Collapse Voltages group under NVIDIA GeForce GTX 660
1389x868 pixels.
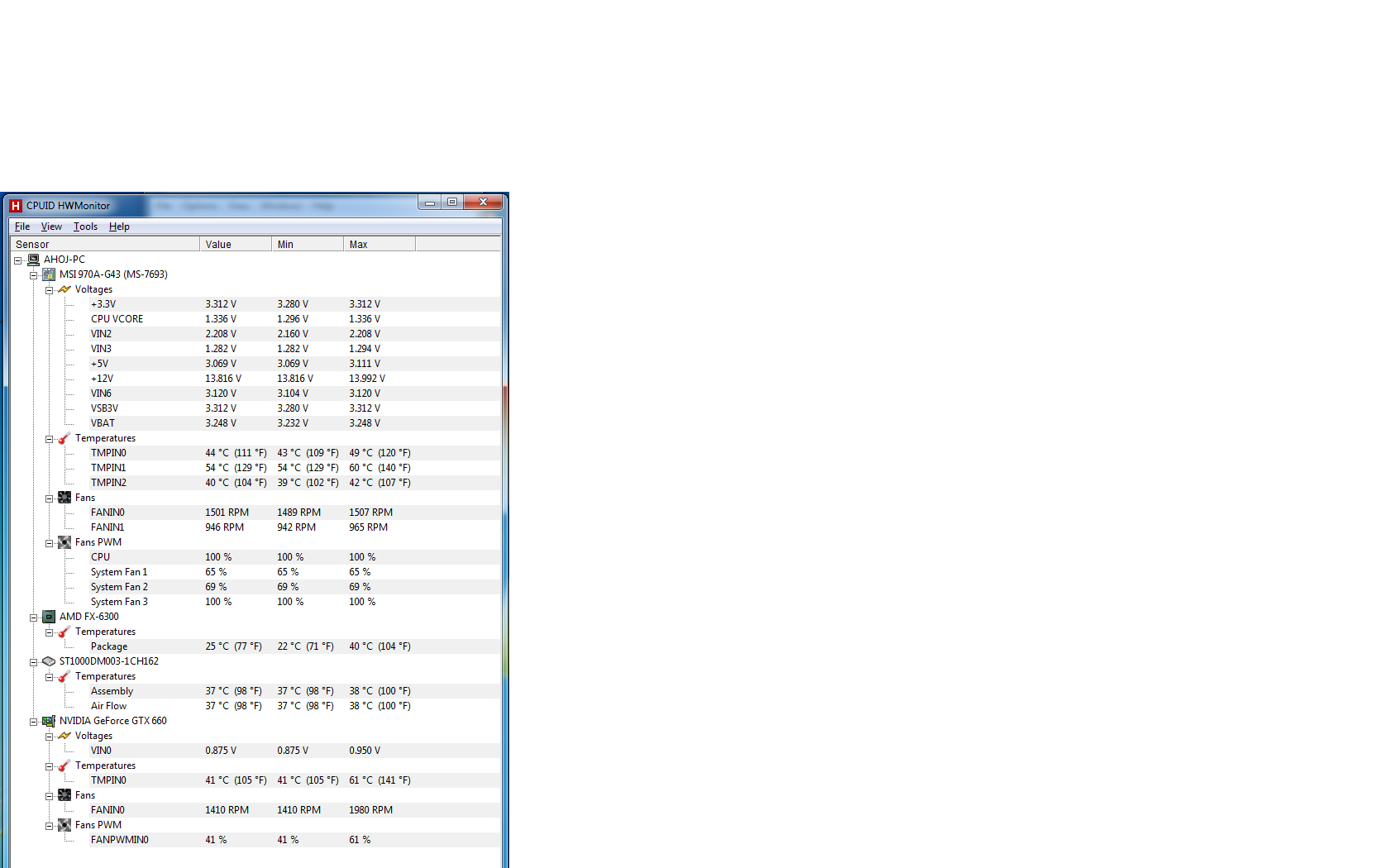tap(49, 737)
